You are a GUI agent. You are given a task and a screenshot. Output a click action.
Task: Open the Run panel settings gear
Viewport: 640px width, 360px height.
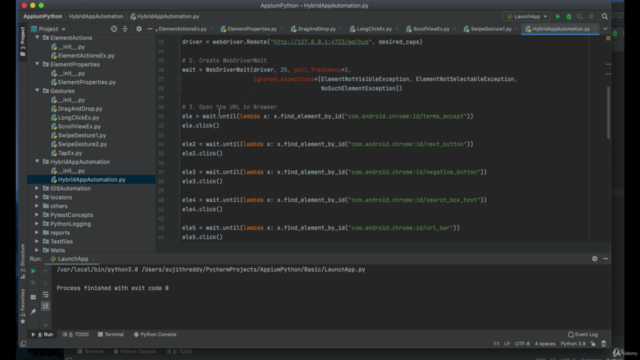(x=594, y=259)
